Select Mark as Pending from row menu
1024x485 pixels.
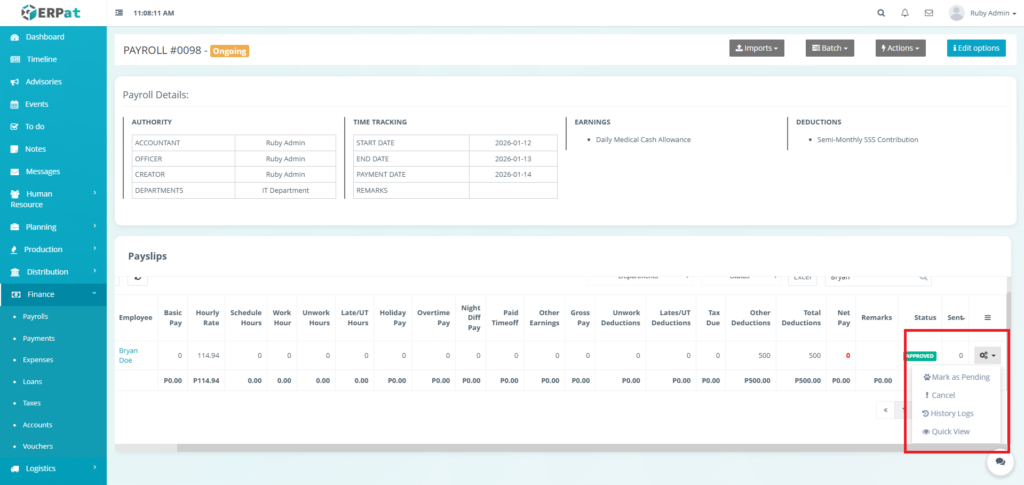tap(956, 377)
